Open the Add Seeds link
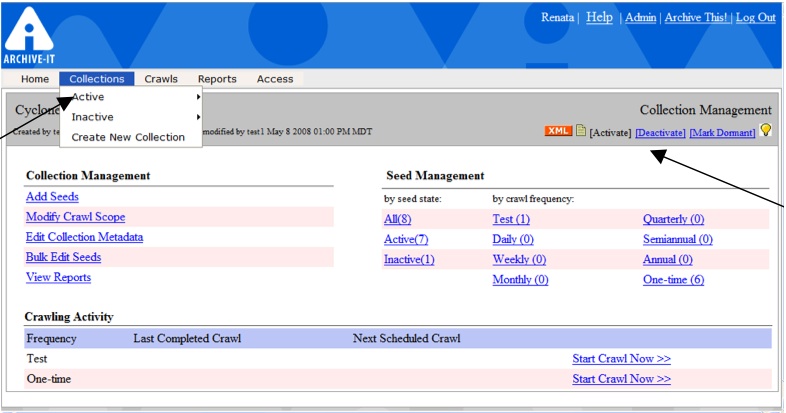Image resolution: width=786 pixels, height=413 pixels. (x=52, y=197)
